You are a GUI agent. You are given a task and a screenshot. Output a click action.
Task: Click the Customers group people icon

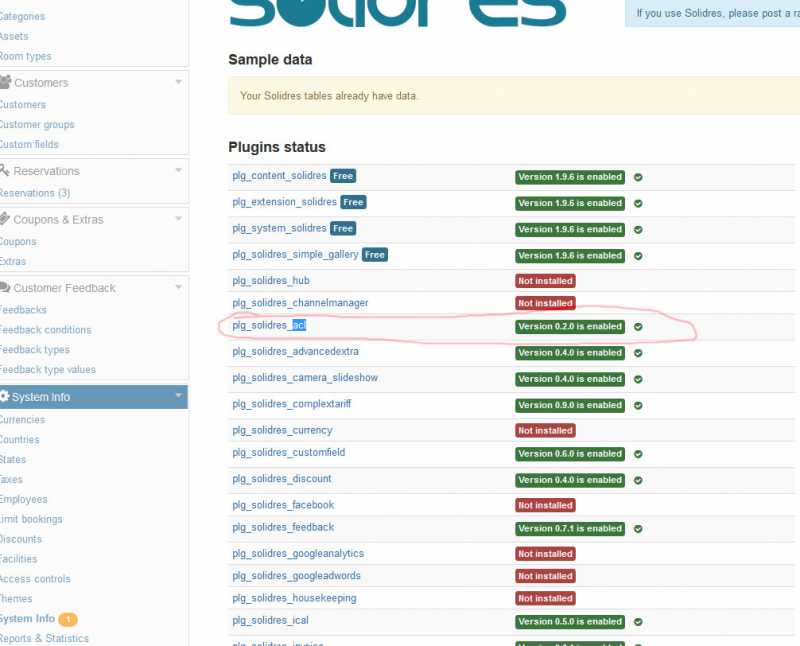pos(5,83)
